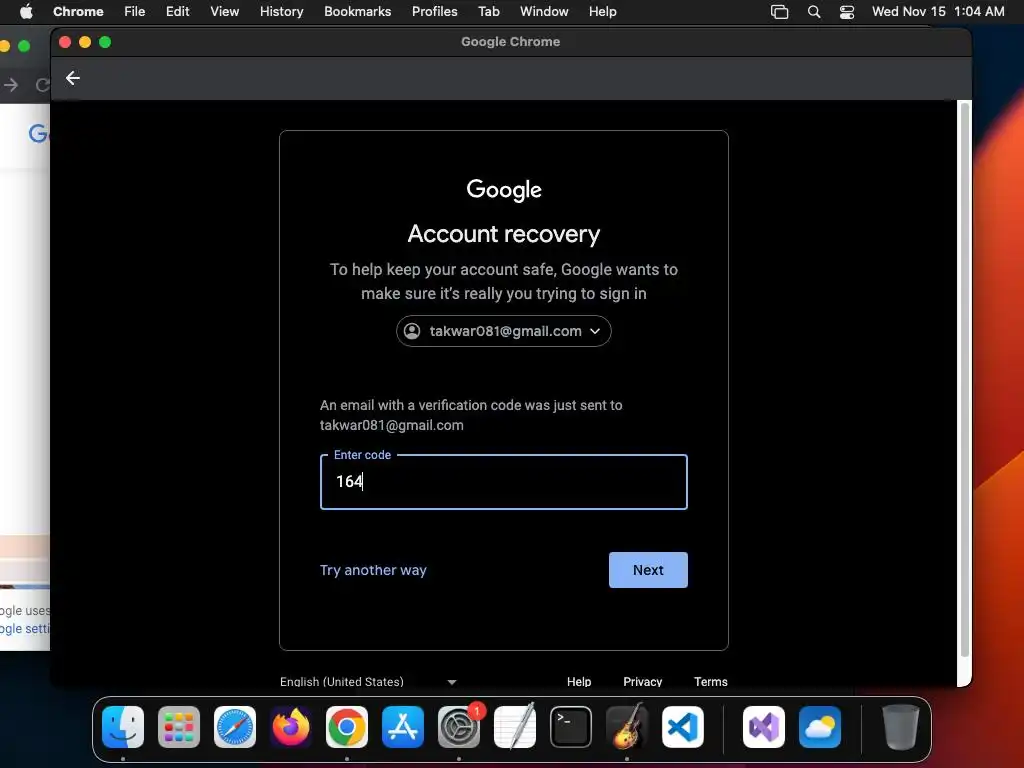Click the Google Chrome window title
Viewport: 1024px width, 768px height.
point(511,42)
